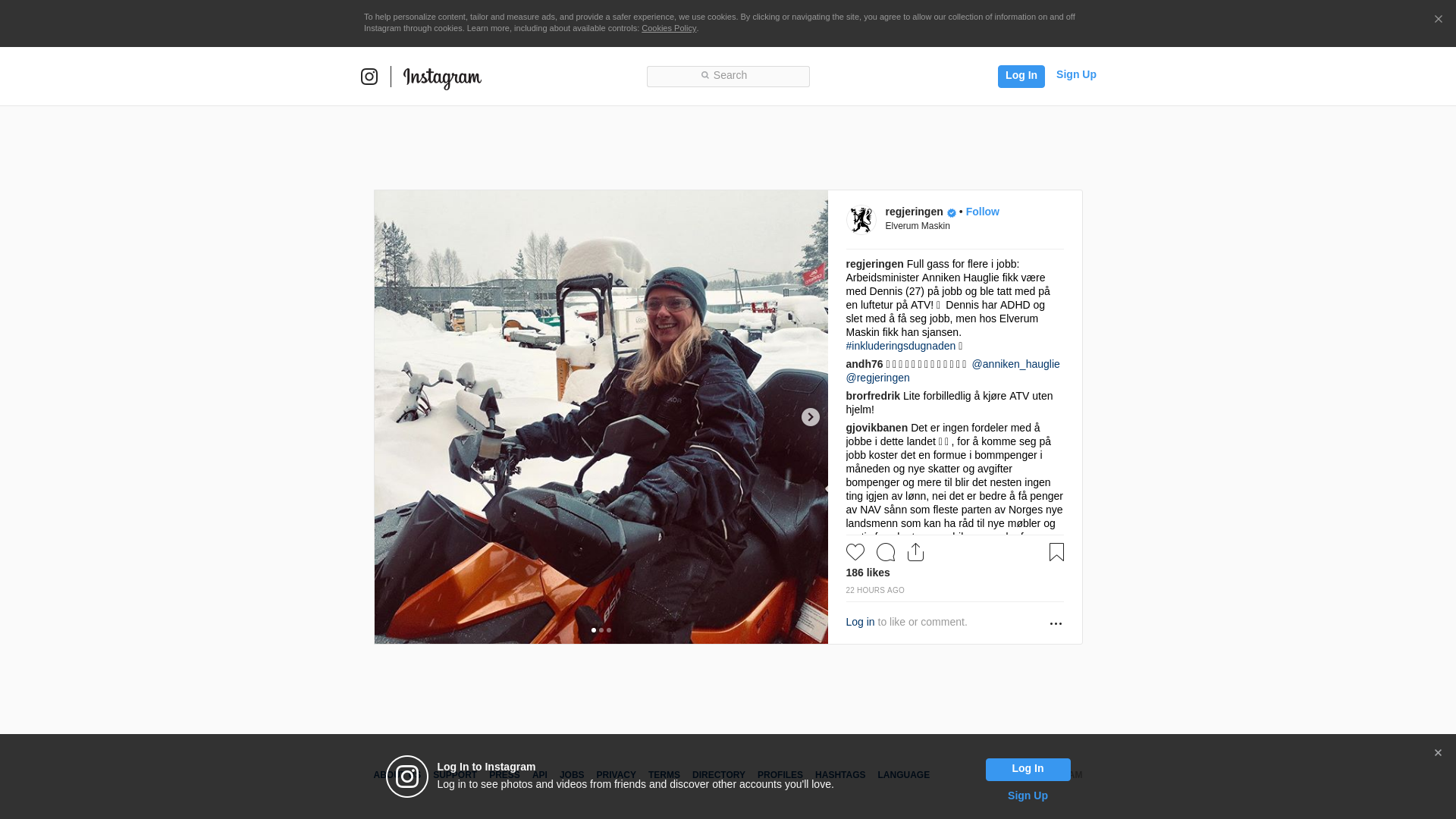Click the comment bubble icon
This screenshot has width=1456, height=819.
[885, 552]
